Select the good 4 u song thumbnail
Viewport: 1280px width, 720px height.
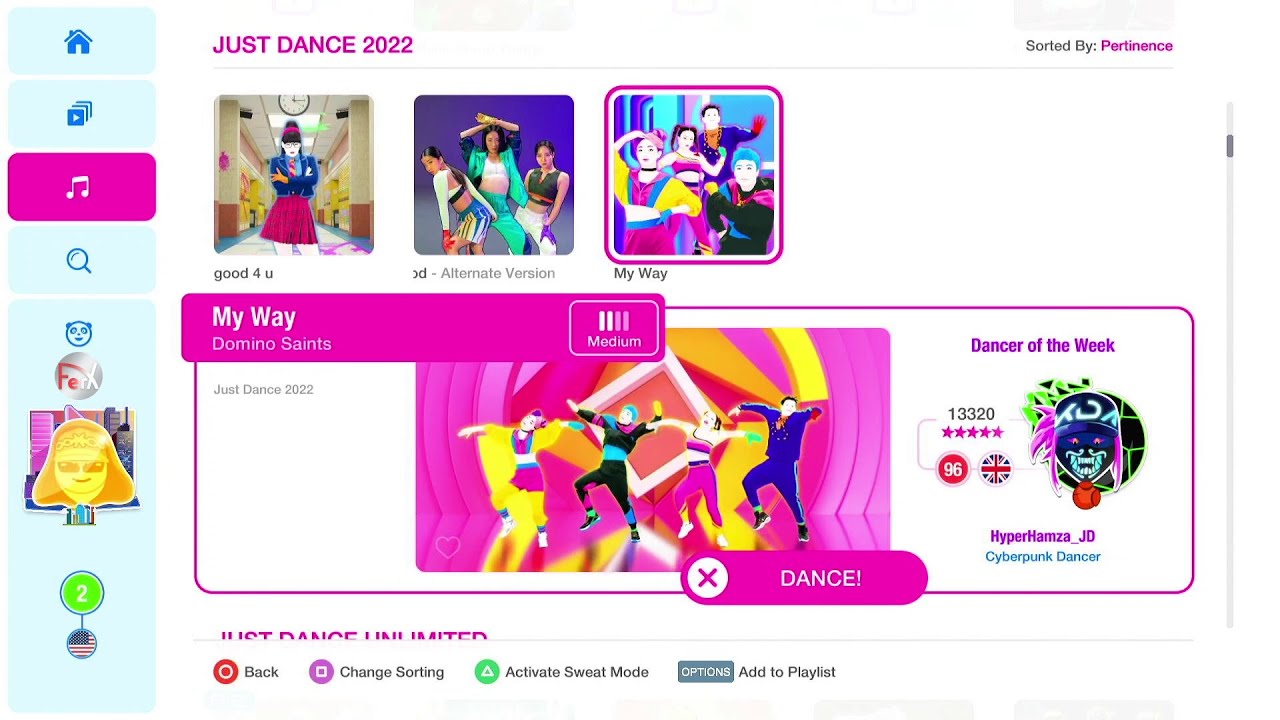[294, 175]
